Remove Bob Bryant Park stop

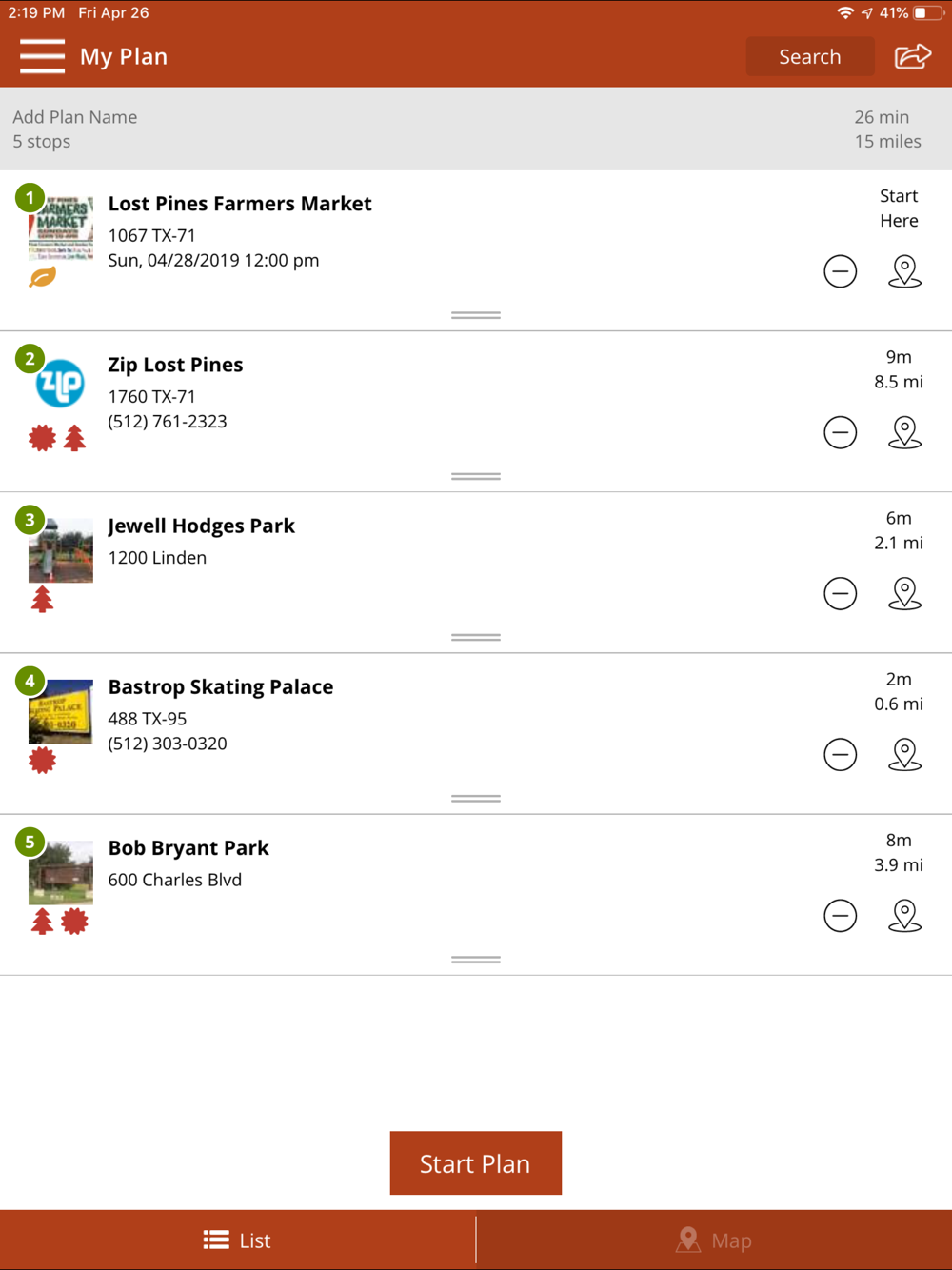pyautogui.click(x=840, y=915)
